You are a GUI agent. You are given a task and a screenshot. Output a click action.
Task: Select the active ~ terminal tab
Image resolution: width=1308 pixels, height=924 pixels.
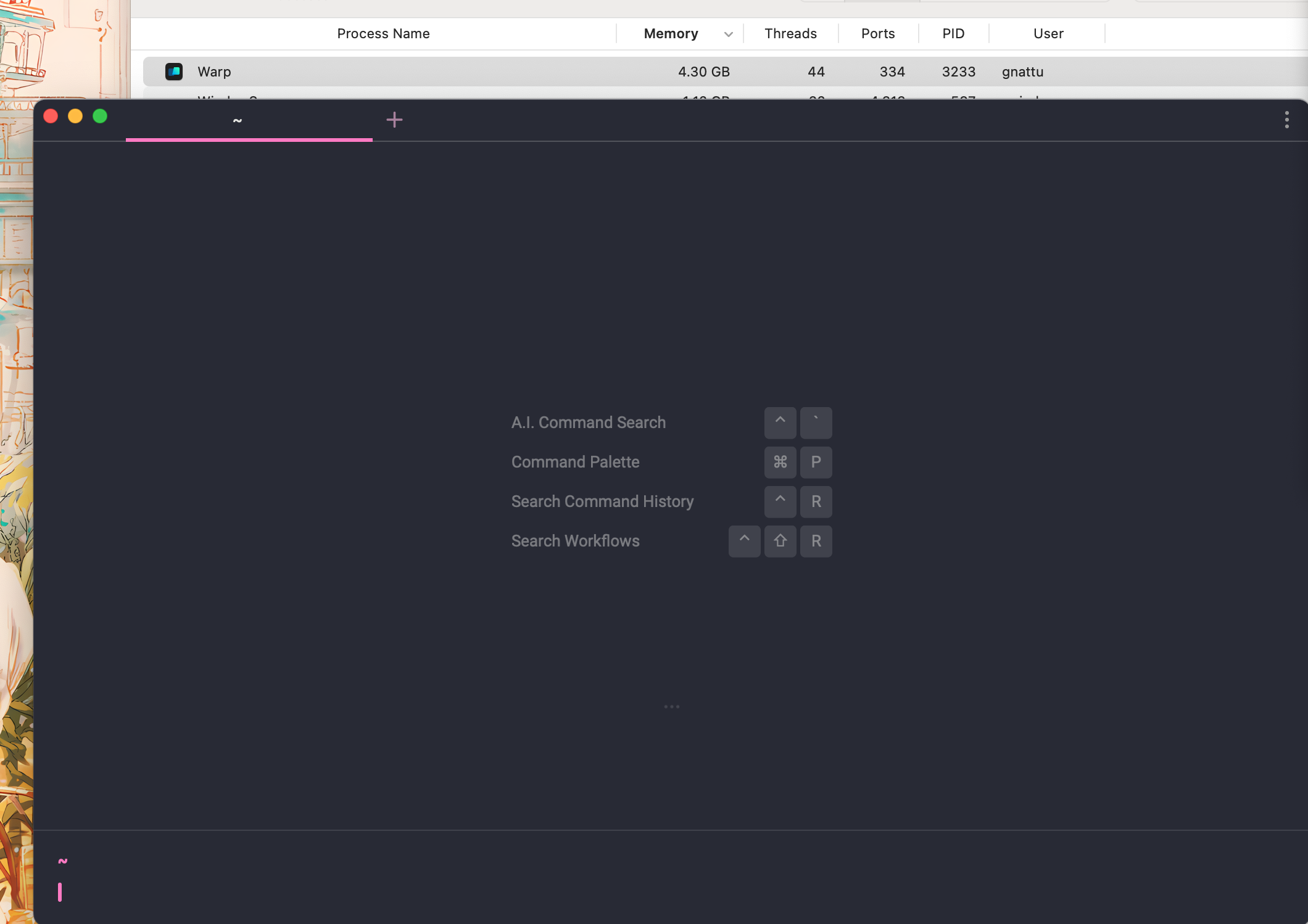coord(238,120)
